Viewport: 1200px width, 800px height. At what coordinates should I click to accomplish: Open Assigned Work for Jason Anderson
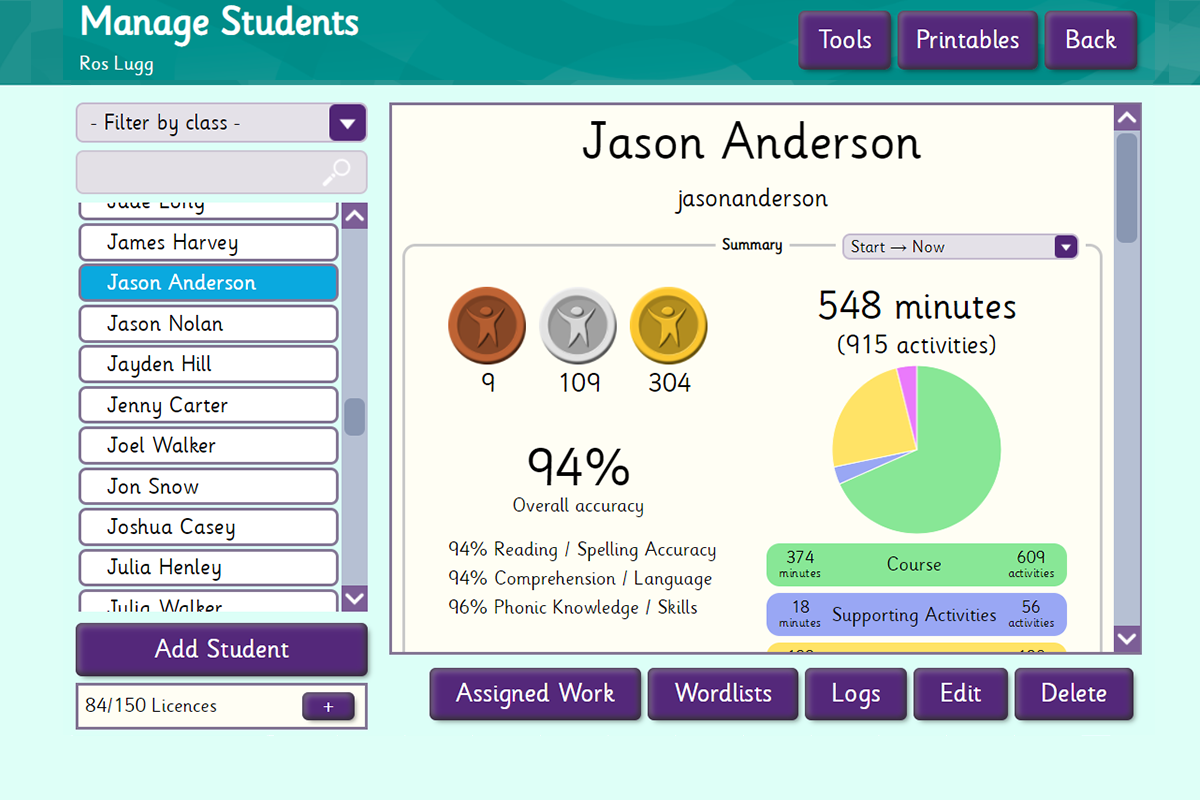click(535, 694)
